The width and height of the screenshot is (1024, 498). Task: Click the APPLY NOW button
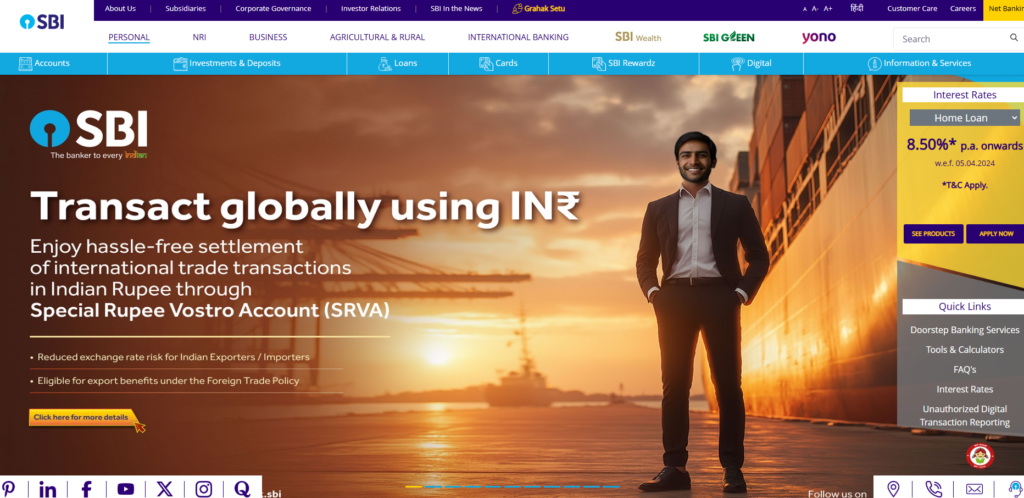(995, 234)
